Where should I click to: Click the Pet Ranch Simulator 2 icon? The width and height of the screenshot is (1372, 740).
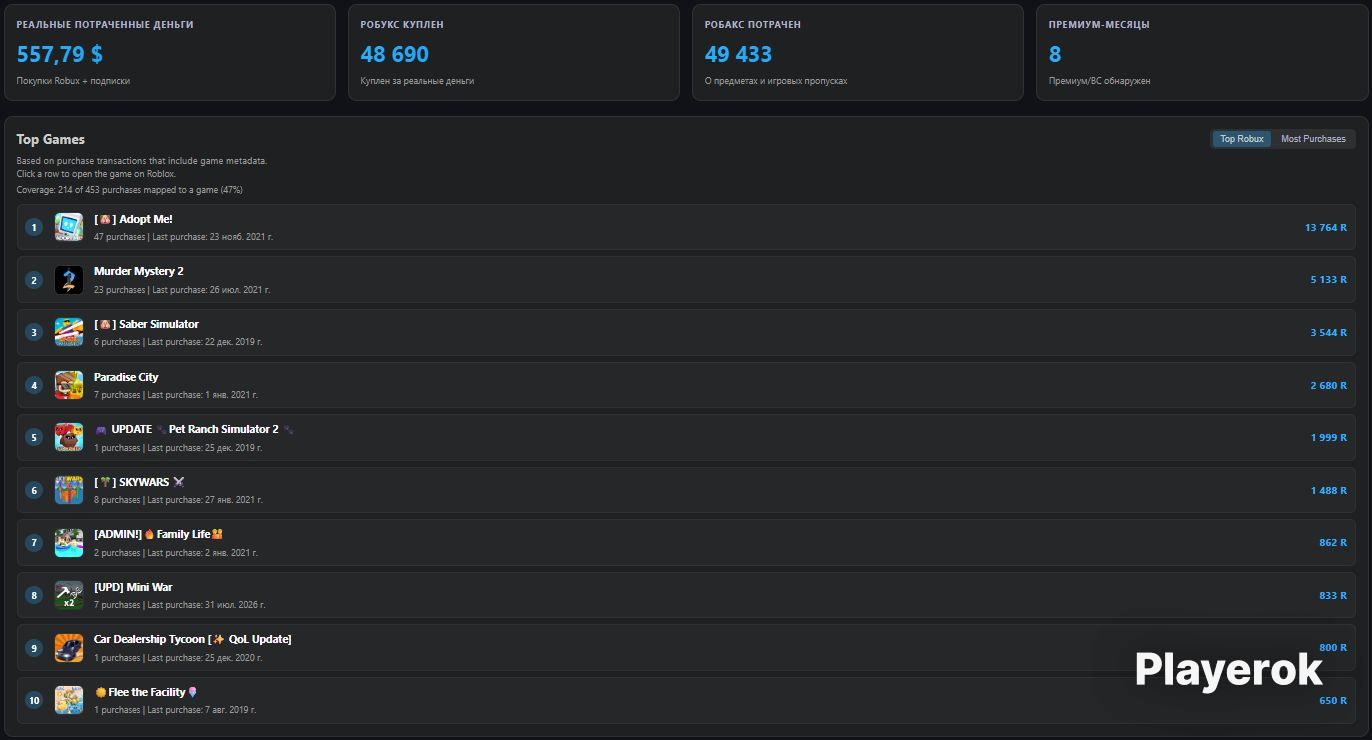pos(69,437)
